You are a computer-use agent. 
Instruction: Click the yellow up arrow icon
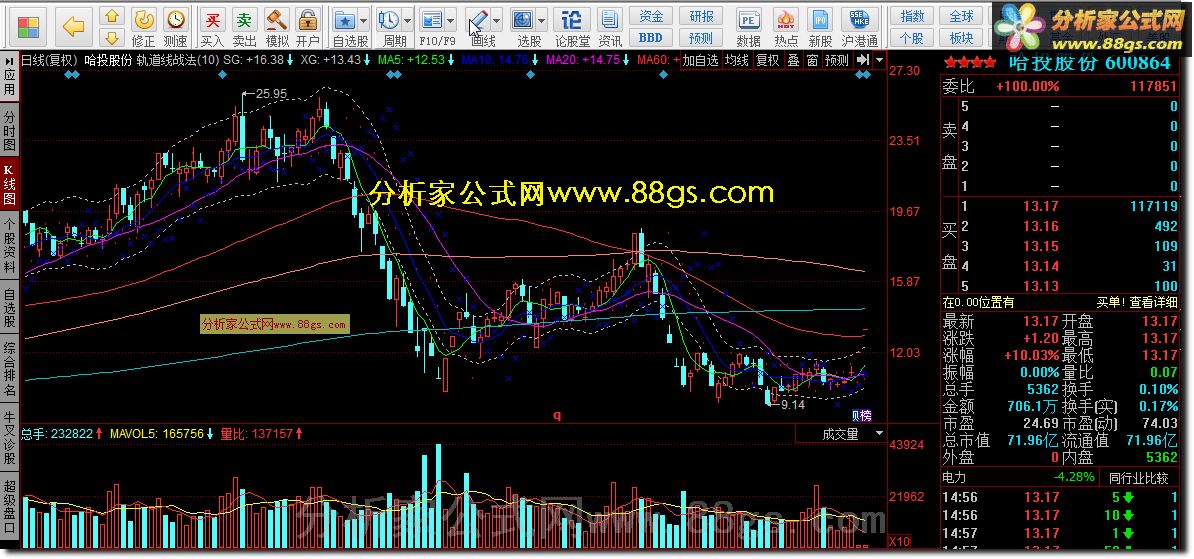point(112,17)
